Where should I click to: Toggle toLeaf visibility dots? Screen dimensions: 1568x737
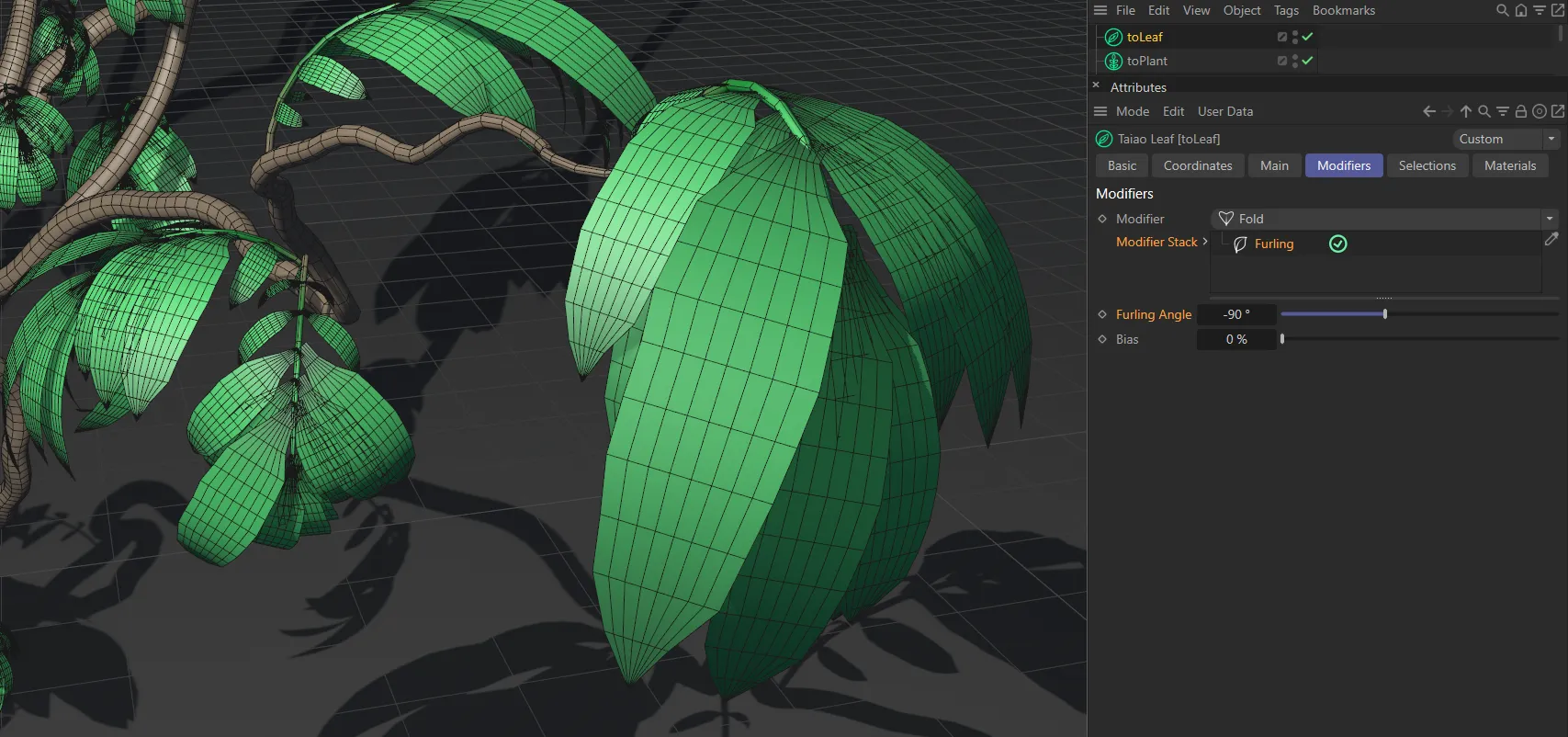(1295, 37)
